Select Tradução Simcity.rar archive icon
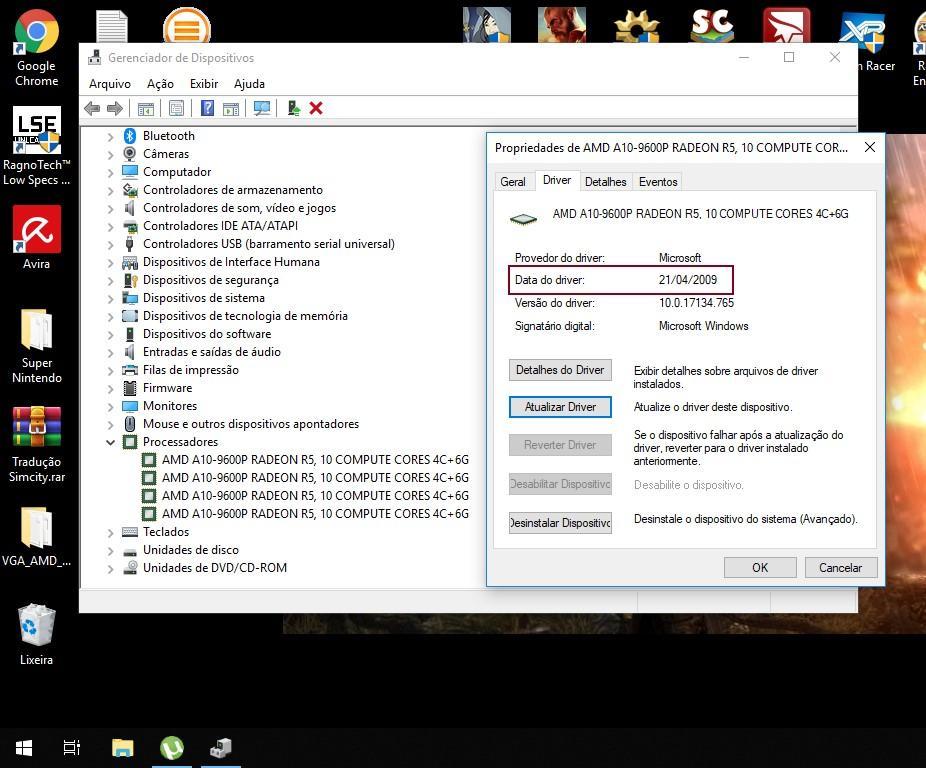This screenshot has height=768, width=926. click(x=37, y=445)
